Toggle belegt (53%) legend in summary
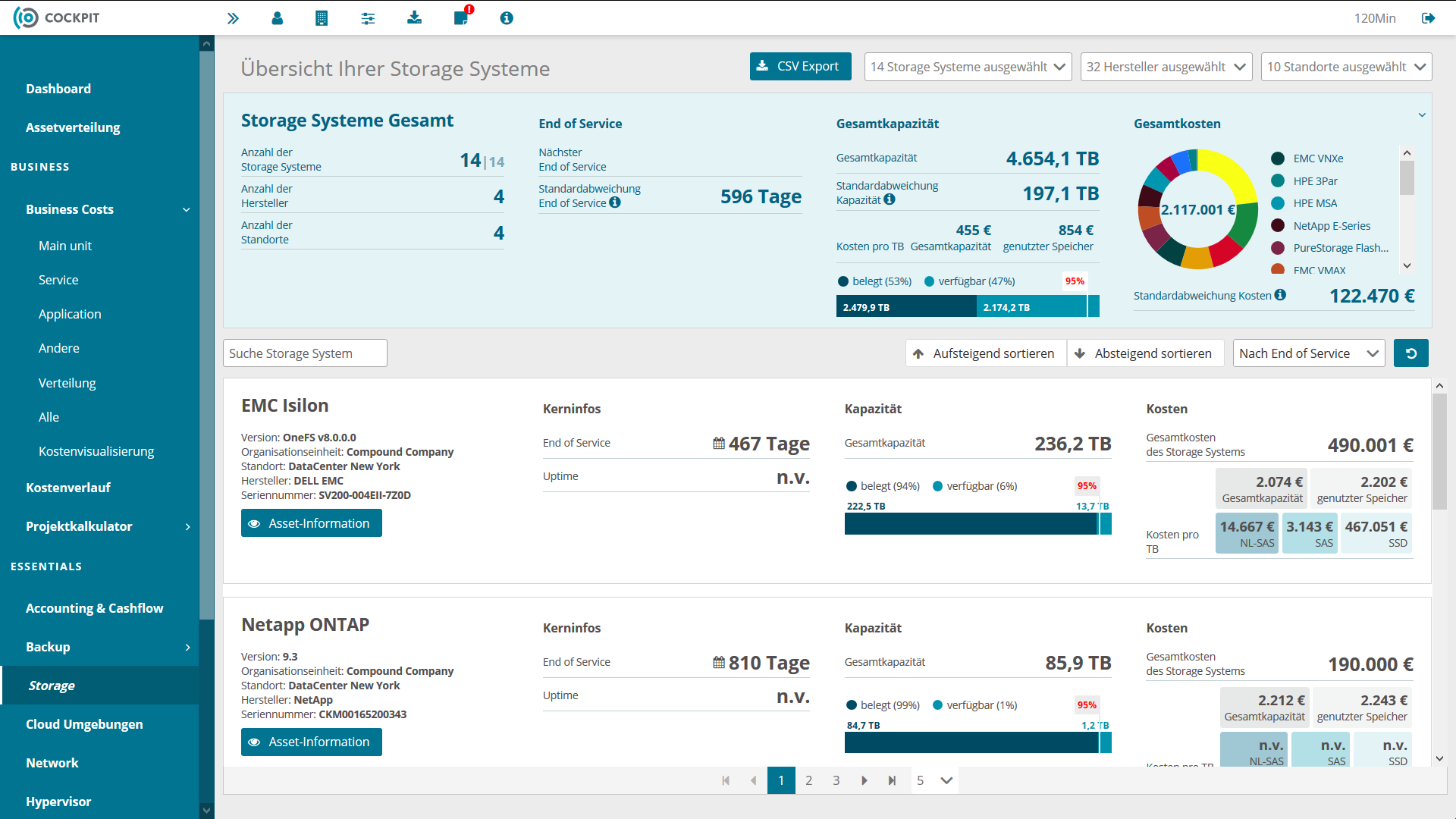Image resolution: width=1456 pixels, height=819 pixels. tap(874, 281)
